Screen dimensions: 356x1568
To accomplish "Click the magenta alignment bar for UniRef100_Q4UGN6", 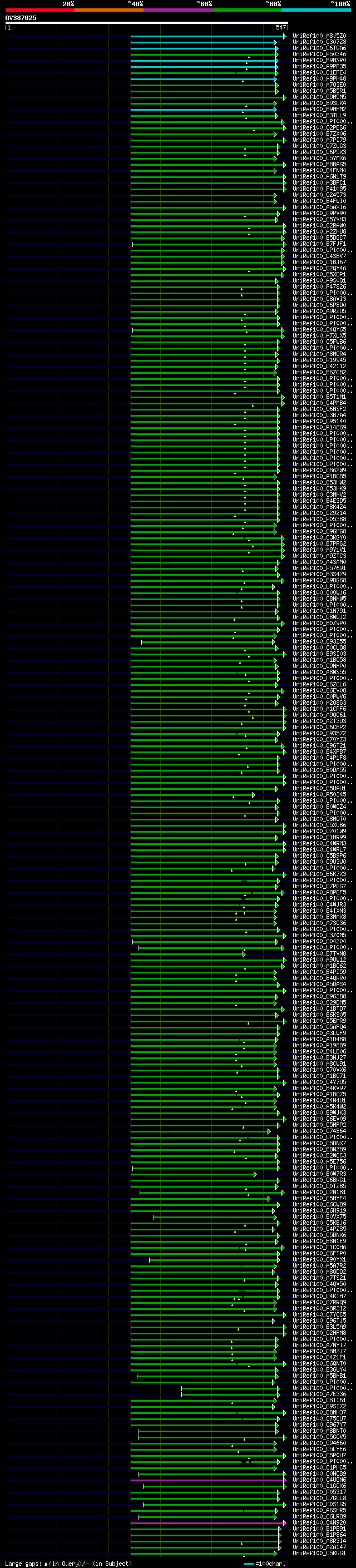I will (208, 1480).
